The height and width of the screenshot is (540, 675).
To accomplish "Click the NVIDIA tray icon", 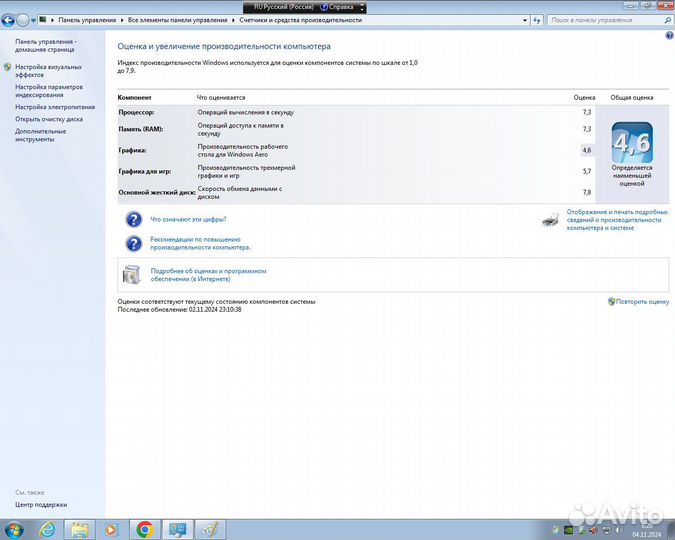I will [x=569, y=530].
